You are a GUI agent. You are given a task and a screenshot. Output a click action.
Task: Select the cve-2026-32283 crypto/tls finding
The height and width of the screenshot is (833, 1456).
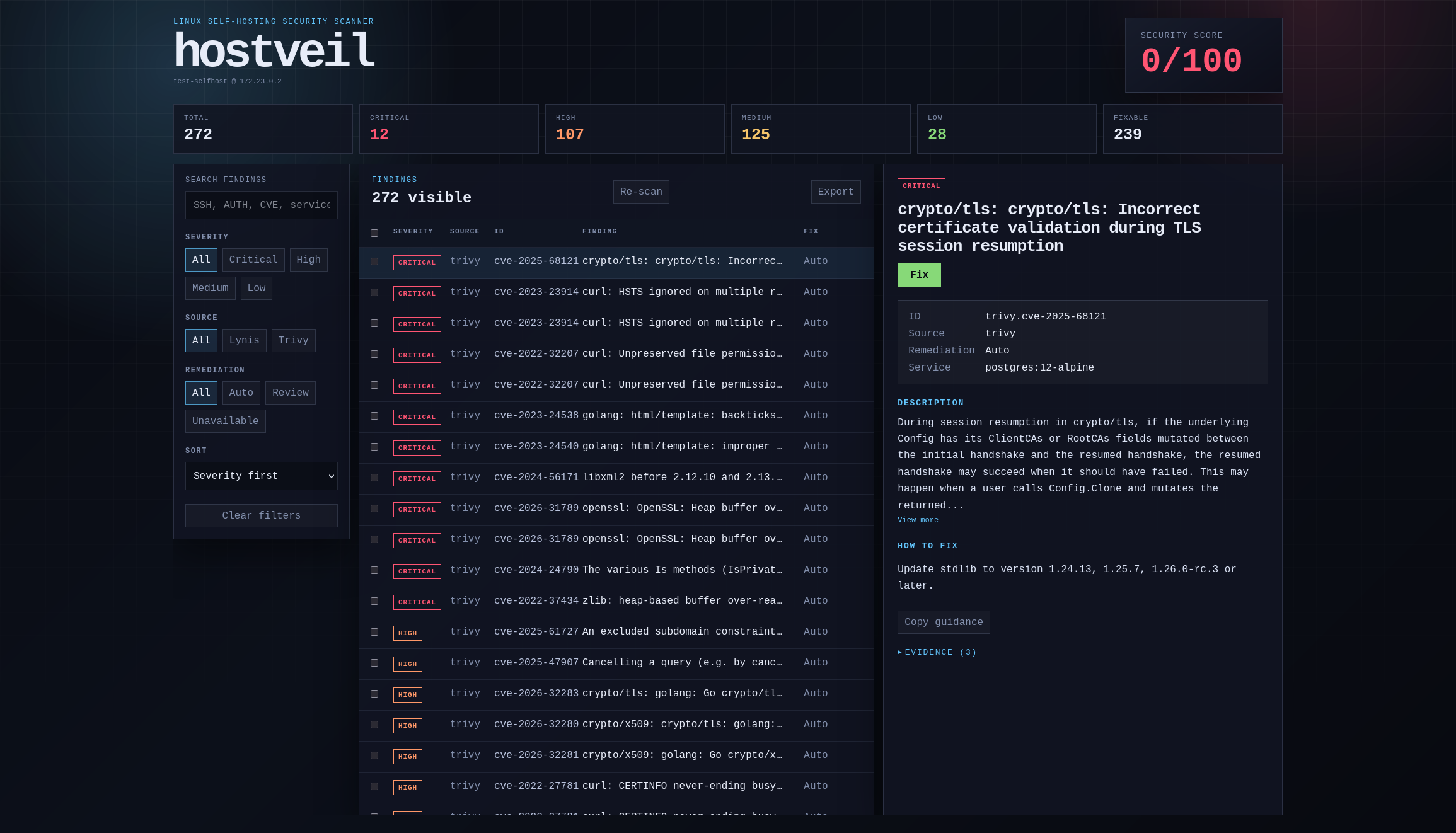(616, 694)
